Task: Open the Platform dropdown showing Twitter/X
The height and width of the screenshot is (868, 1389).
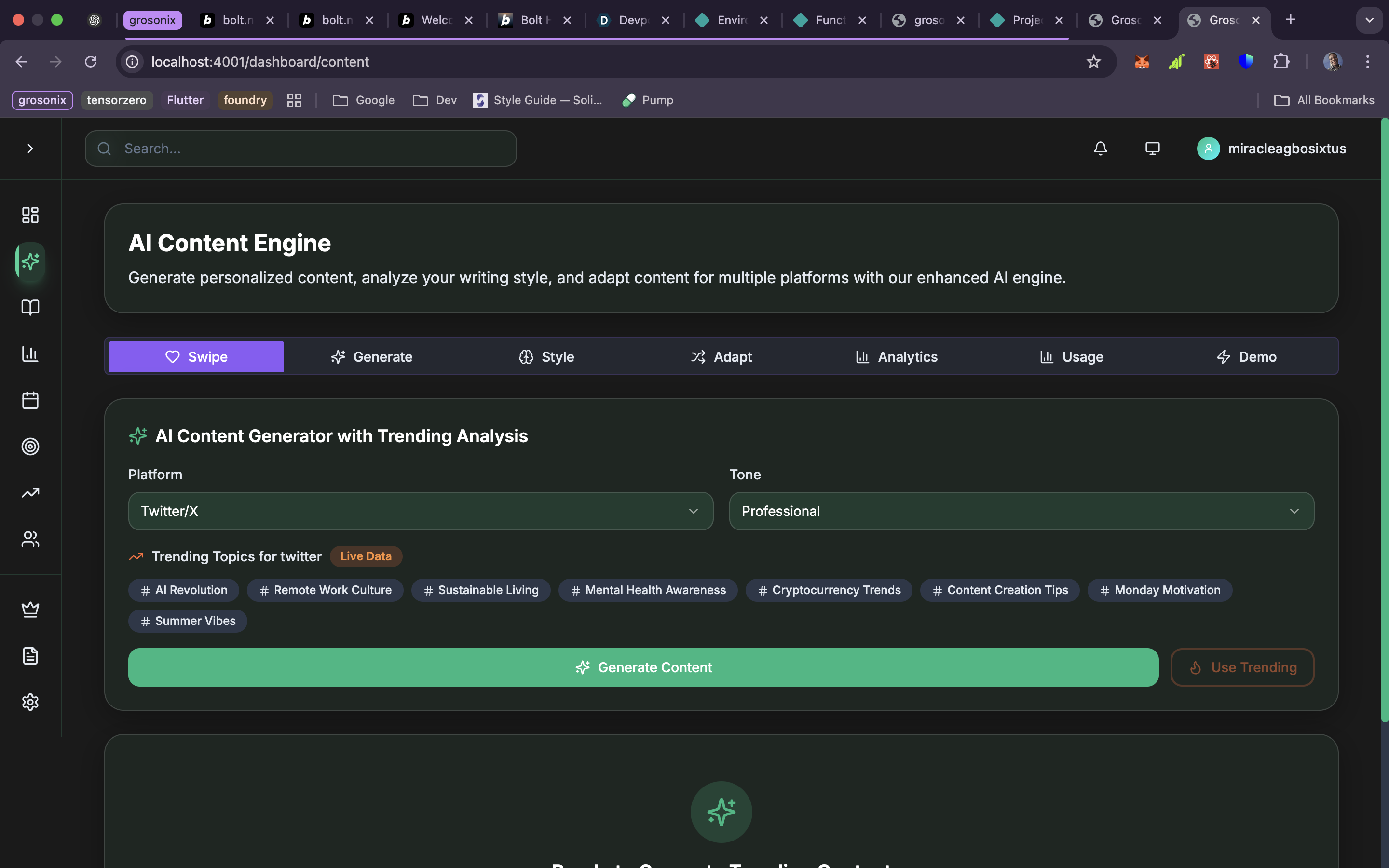Action: click(x=420, y=511)
